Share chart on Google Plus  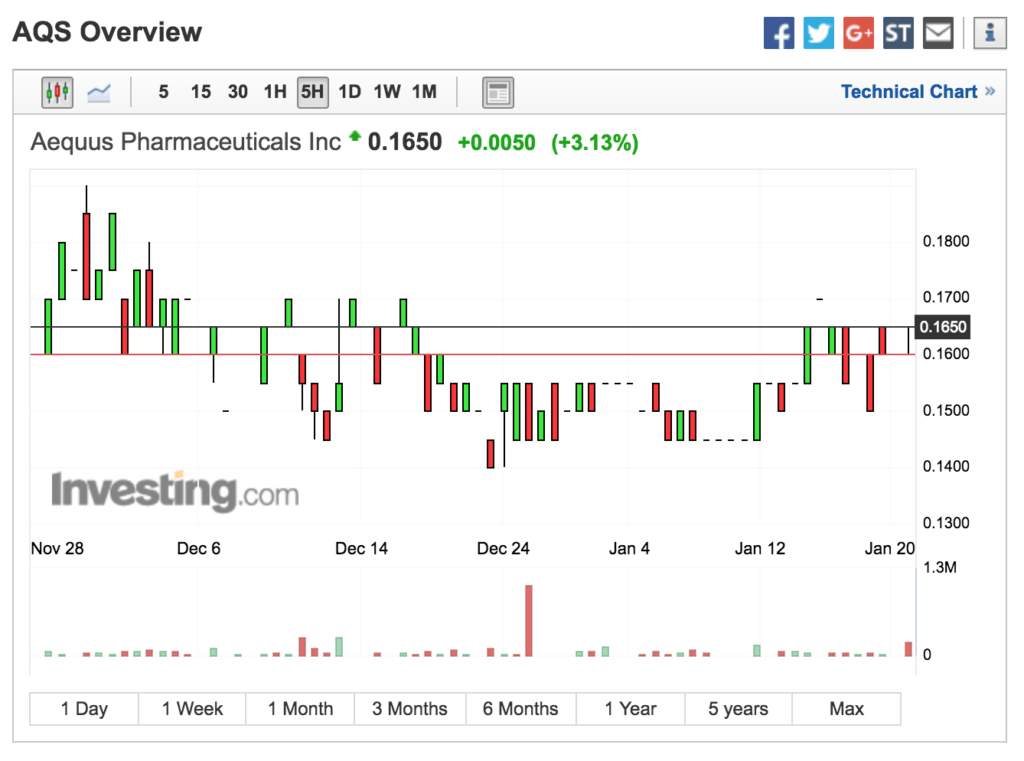(x=858, y=33)
